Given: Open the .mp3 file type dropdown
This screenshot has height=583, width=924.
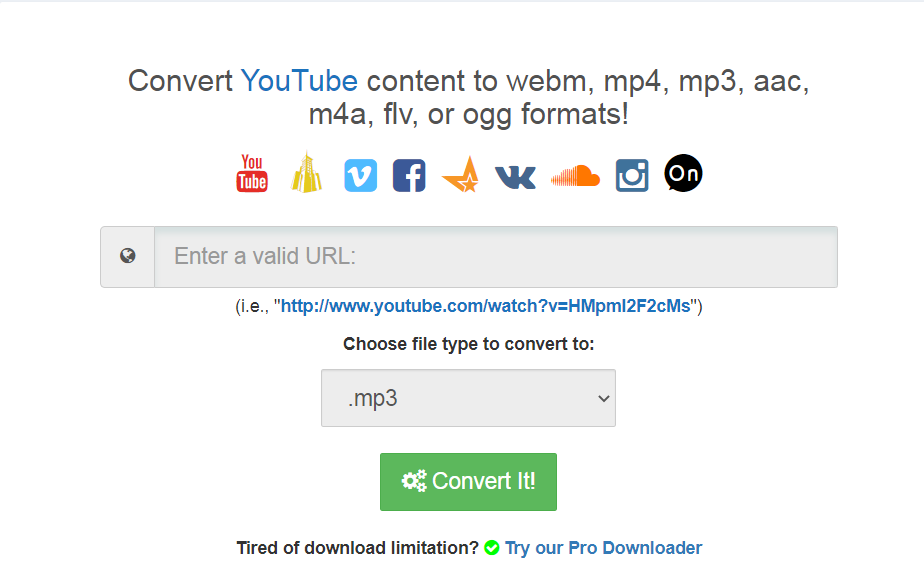Looking at the screenshot, I should point(468,398).
